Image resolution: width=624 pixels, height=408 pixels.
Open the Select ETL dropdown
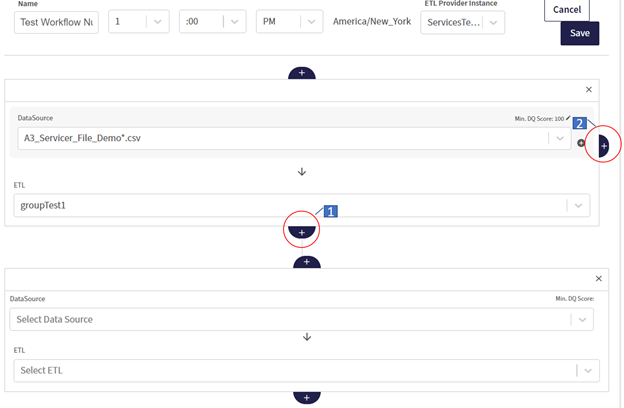(306, 371)
